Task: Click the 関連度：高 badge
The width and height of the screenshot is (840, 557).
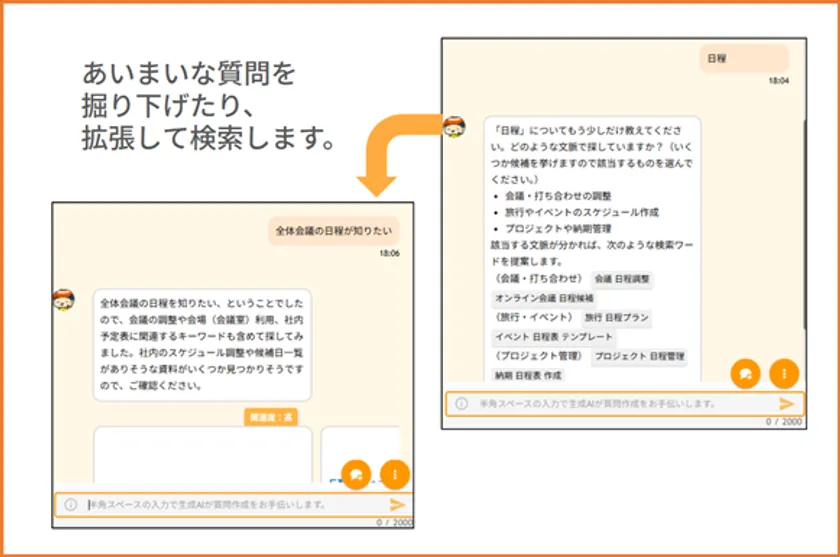Action: coord(271,417)
